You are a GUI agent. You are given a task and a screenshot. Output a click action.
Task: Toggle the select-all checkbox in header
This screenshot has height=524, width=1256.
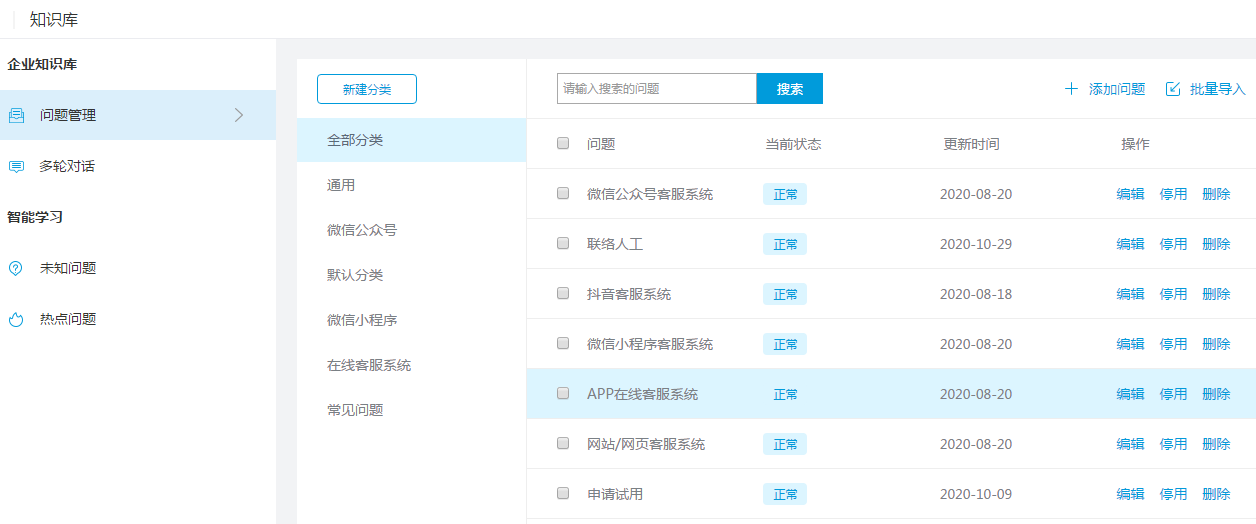tap(563, 143)
